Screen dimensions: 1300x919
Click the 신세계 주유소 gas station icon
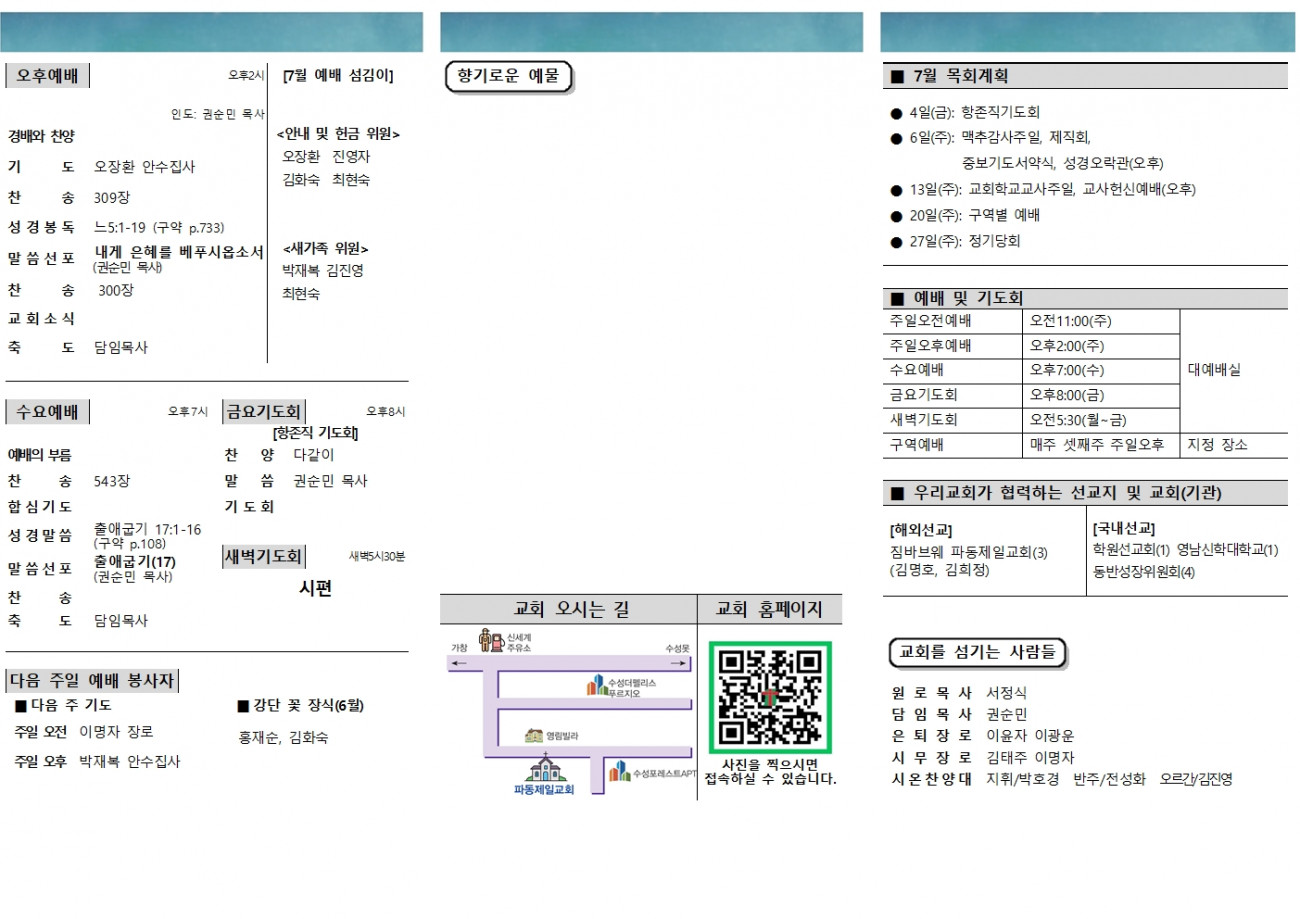(x=491, y=640)
